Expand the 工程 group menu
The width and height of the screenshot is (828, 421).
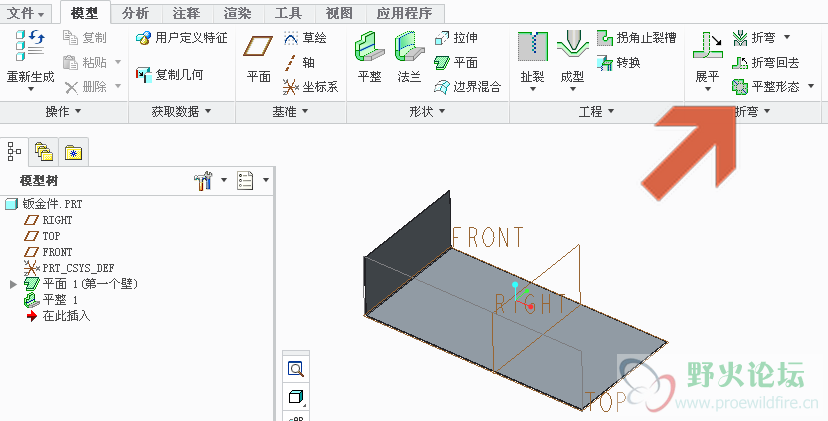point(596,111)
